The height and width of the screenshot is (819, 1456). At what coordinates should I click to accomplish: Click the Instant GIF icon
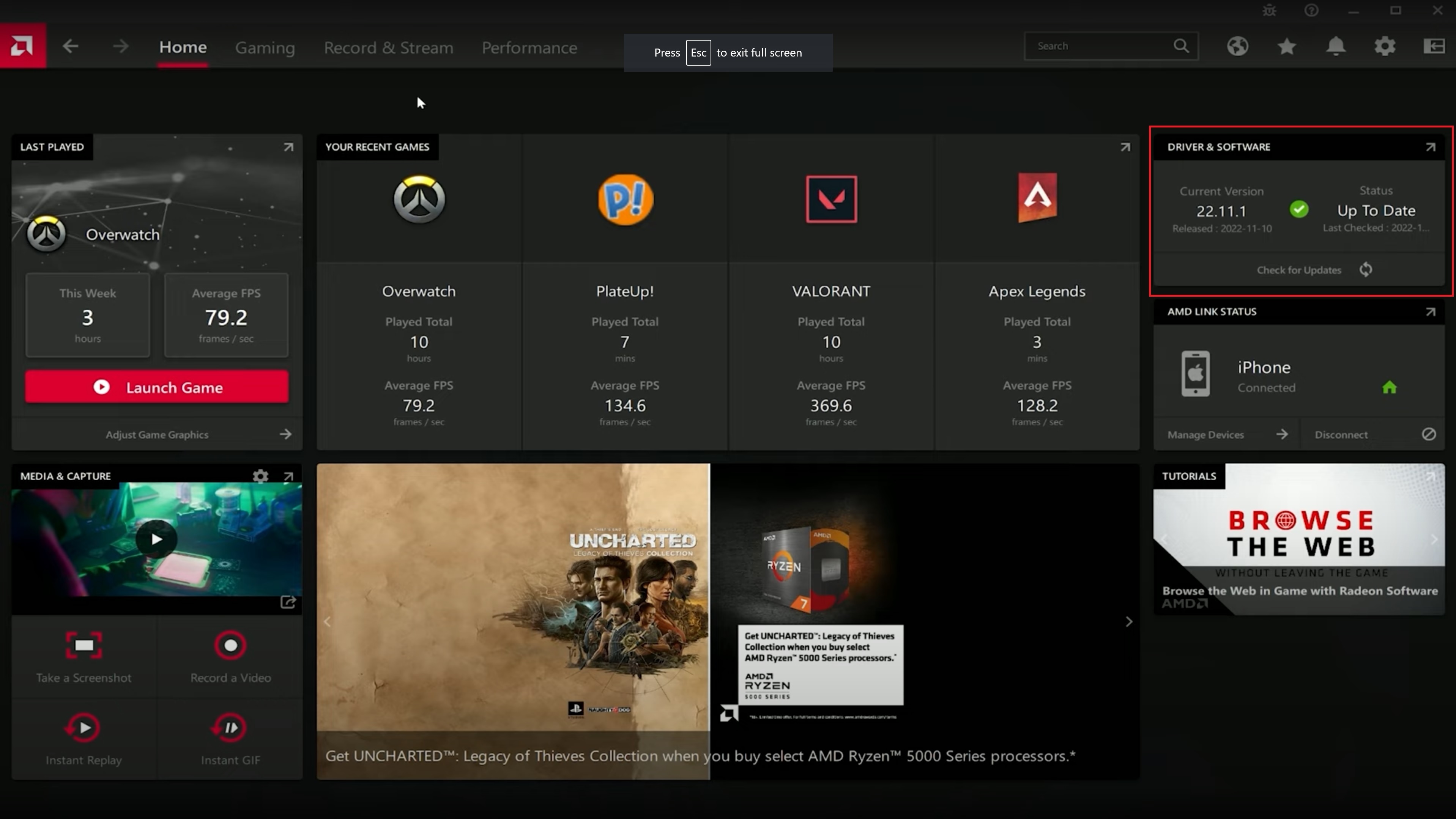230,727
